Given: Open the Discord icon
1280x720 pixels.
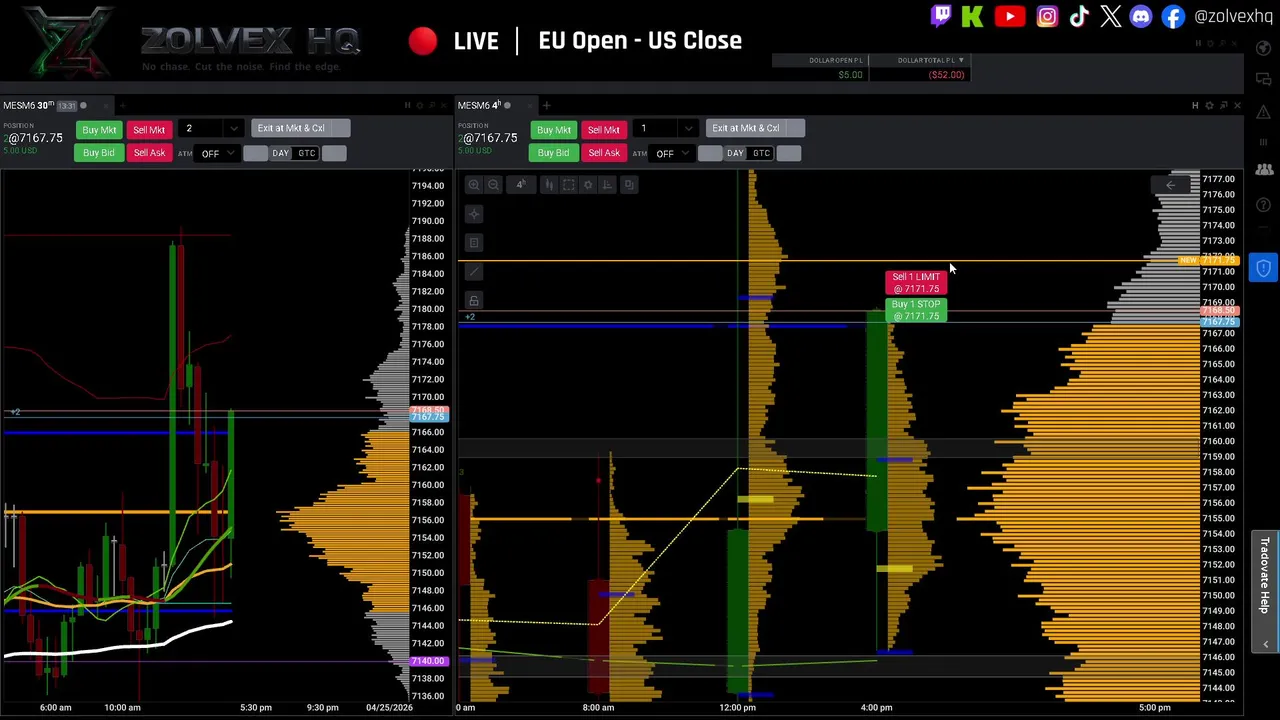Looking at the screenshot, I should coord(1141,16).
